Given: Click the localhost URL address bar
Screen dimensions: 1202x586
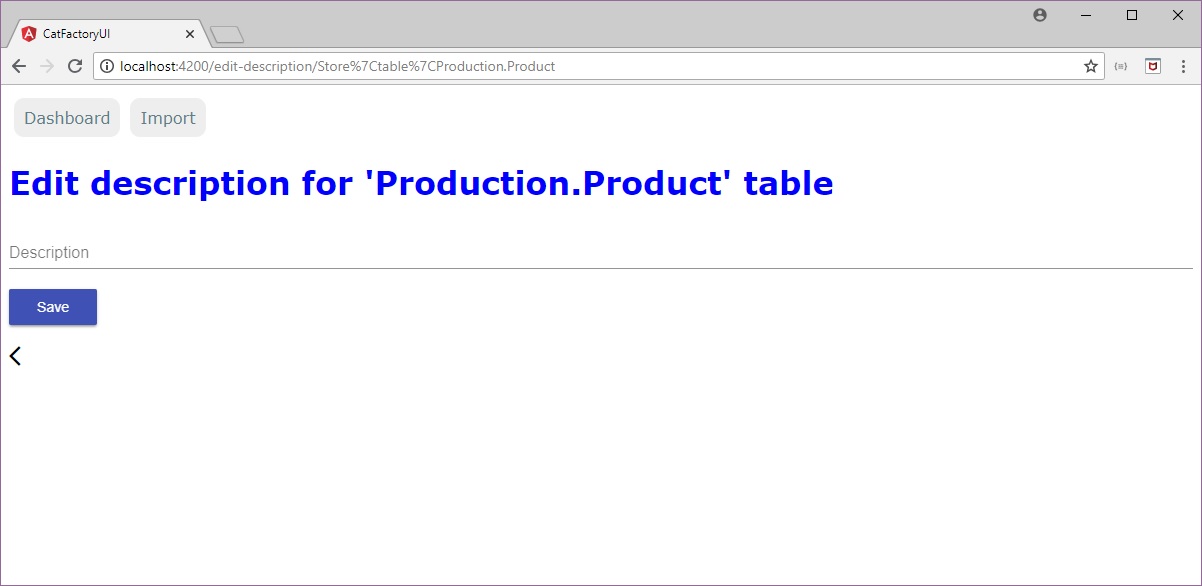Looking at the screenshot, I should pos(590,66).
